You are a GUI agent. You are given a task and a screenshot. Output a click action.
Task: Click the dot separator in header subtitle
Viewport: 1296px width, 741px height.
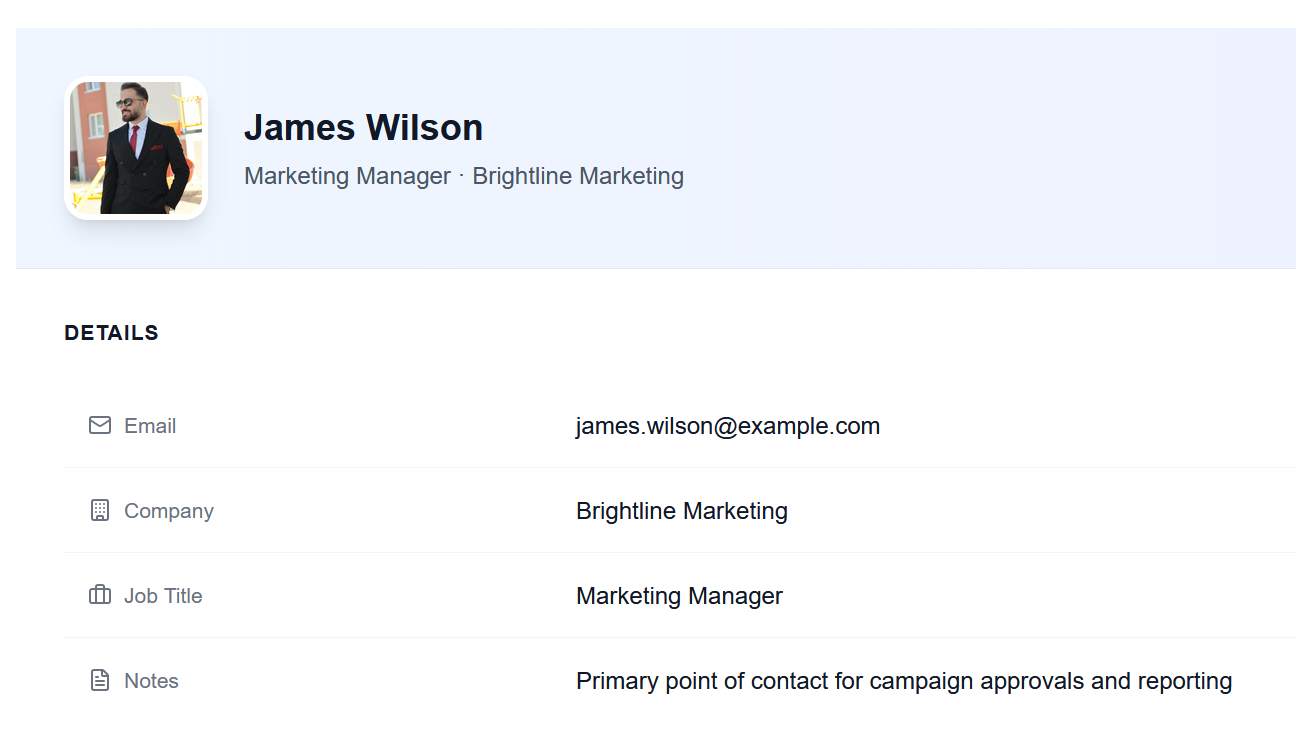[461, 176]
